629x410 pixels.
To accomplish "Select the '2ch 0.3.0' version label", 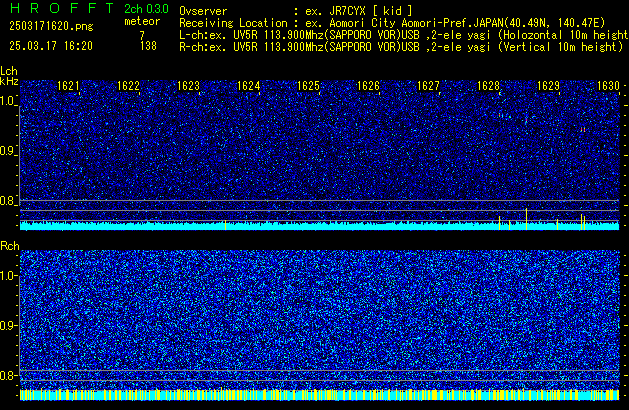I will pyautogui.click(x=146, y=9).
